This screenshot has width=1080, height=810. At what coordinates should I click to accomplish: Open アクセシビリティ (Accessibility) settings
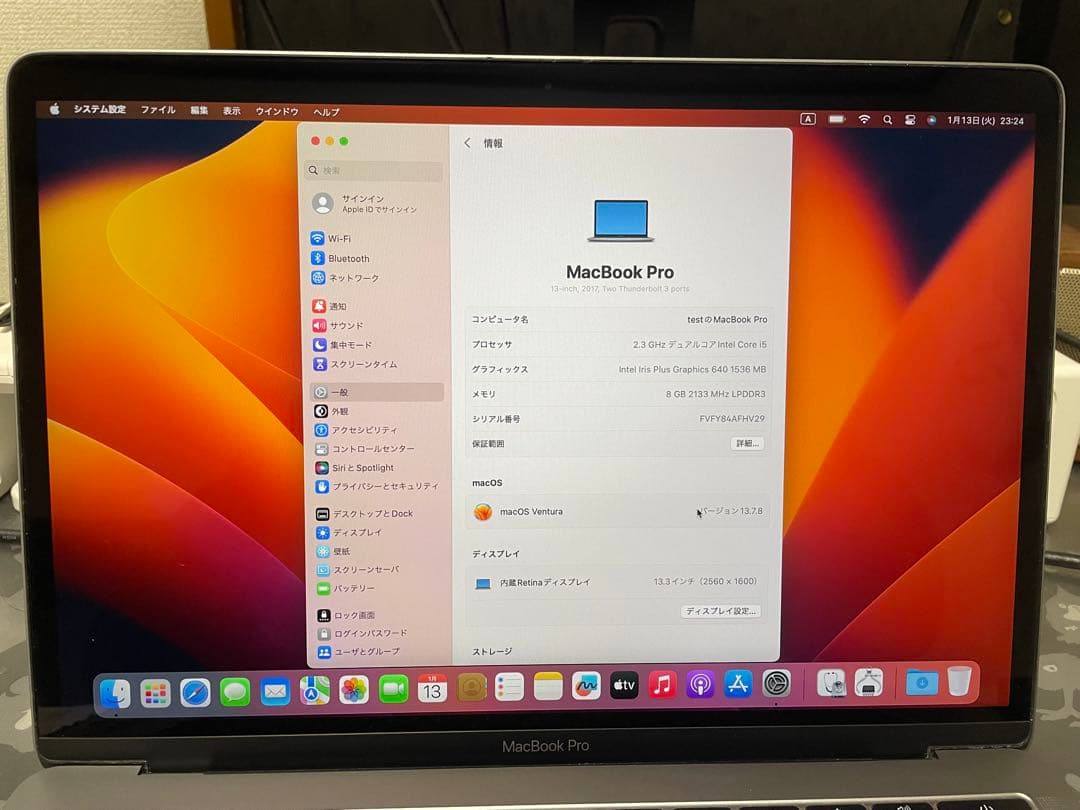[360, 429]
